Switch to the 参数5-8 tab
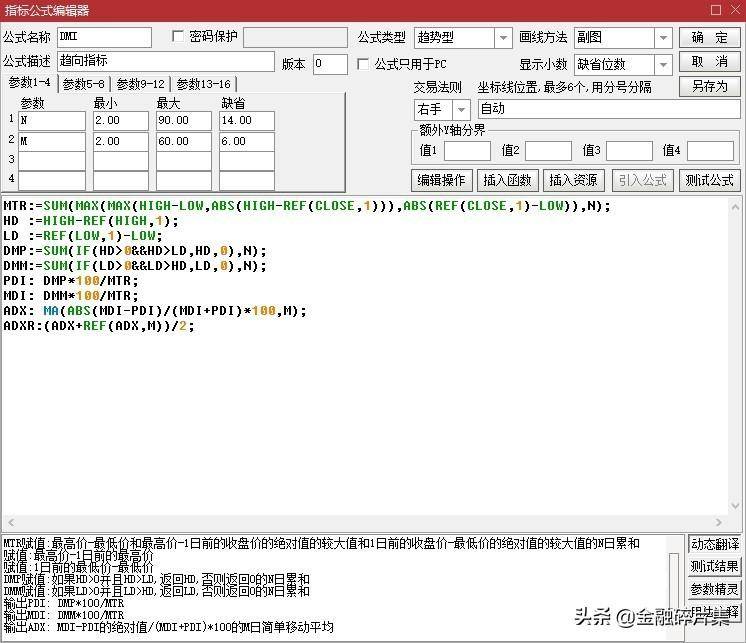The image size is (746, 643). pos(84,84)
